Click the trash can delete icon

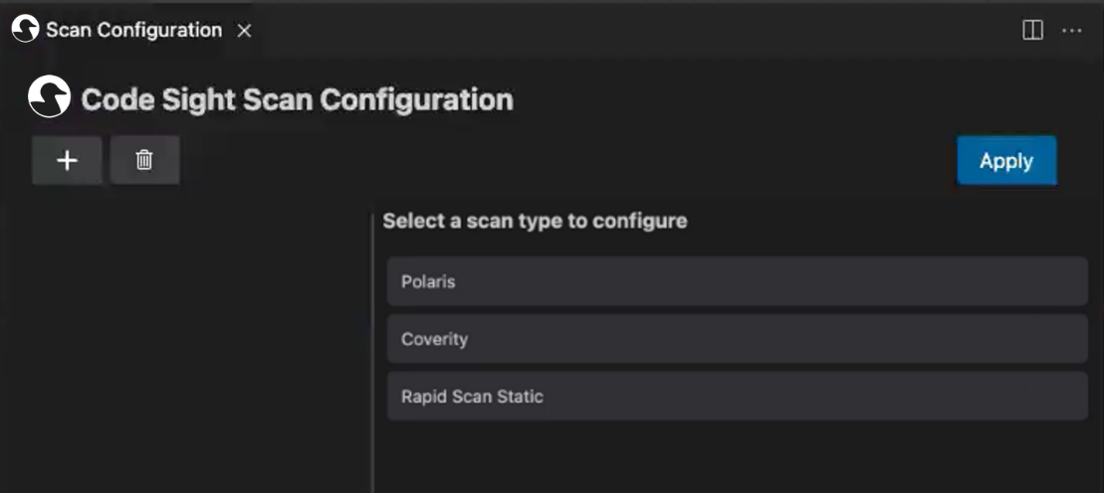point(144,161)
